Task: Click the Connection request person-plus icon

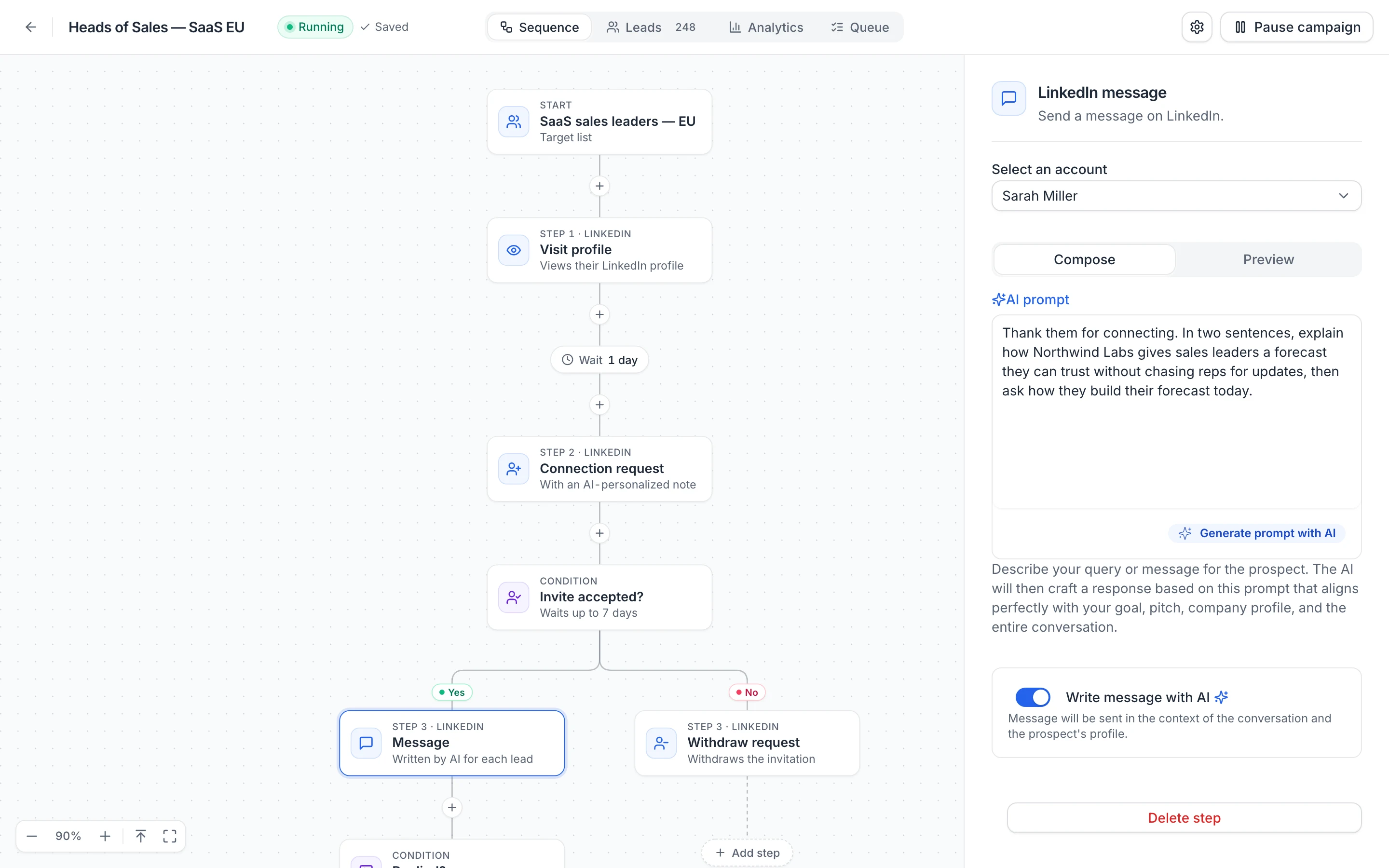Action: [x=514, y=469]
